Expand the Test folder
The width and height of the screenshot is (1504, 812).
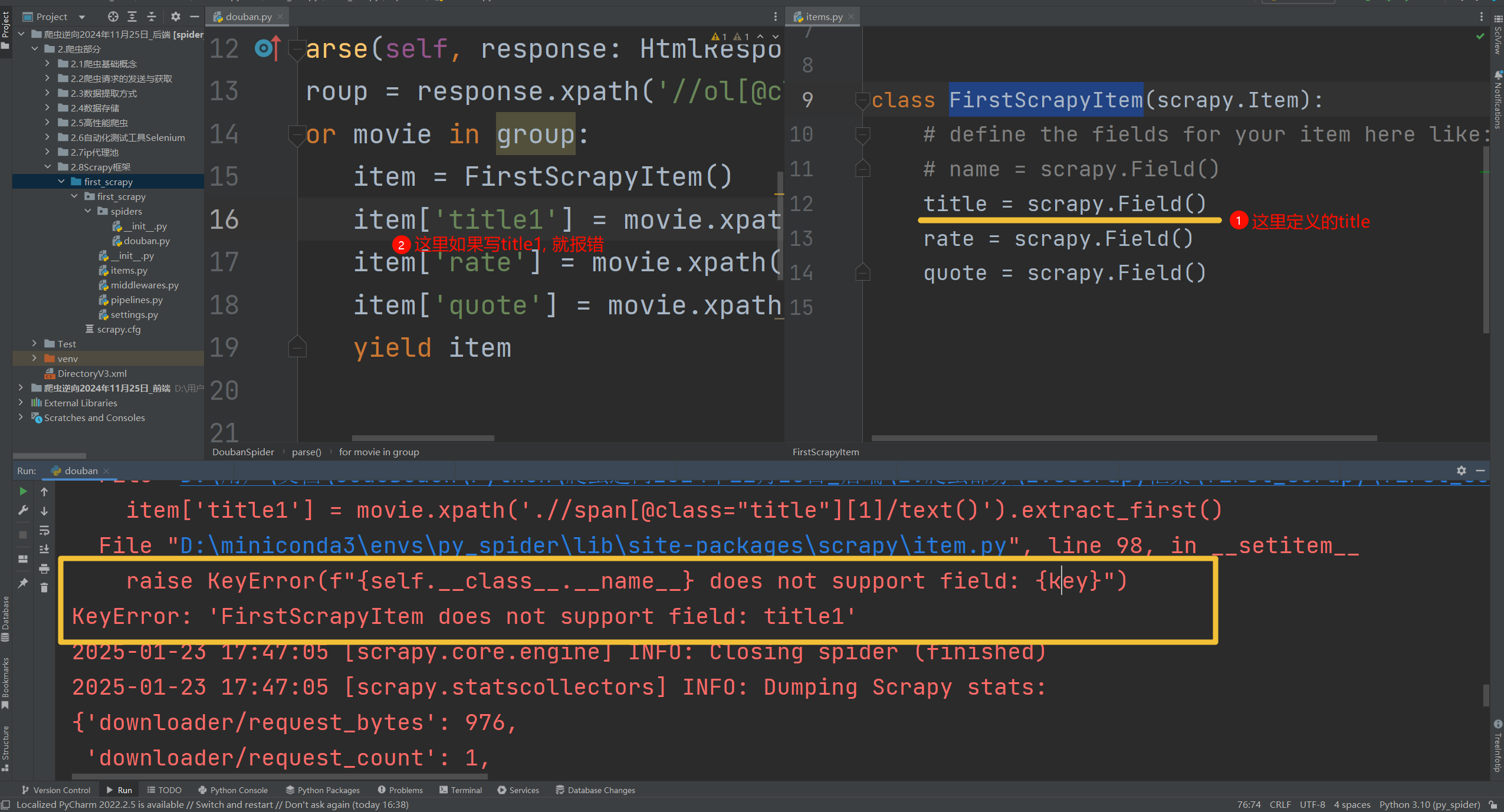34,344
